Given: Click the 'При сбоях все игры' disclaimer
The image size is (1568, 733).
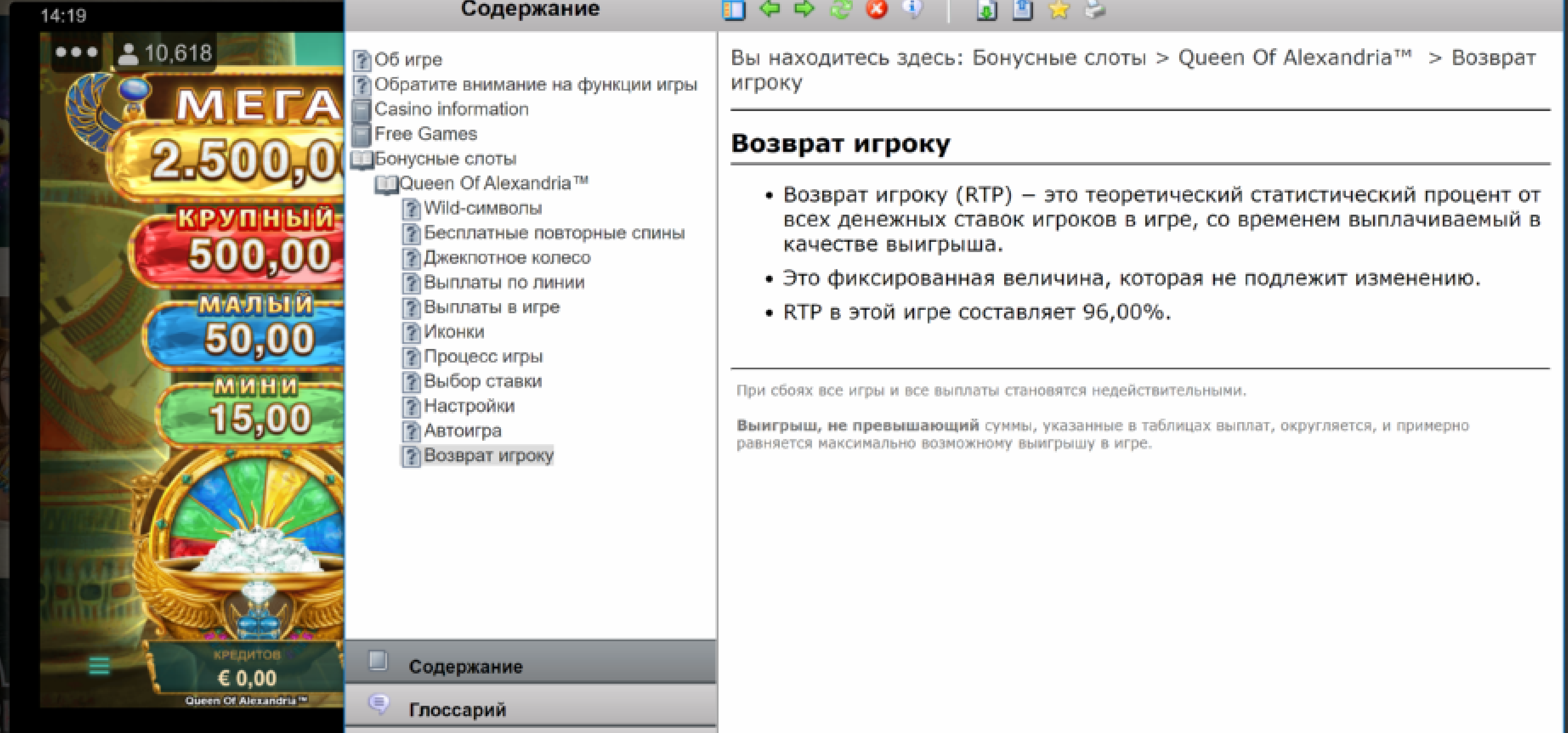Looking at the screenshot, I should pos(992,390).
